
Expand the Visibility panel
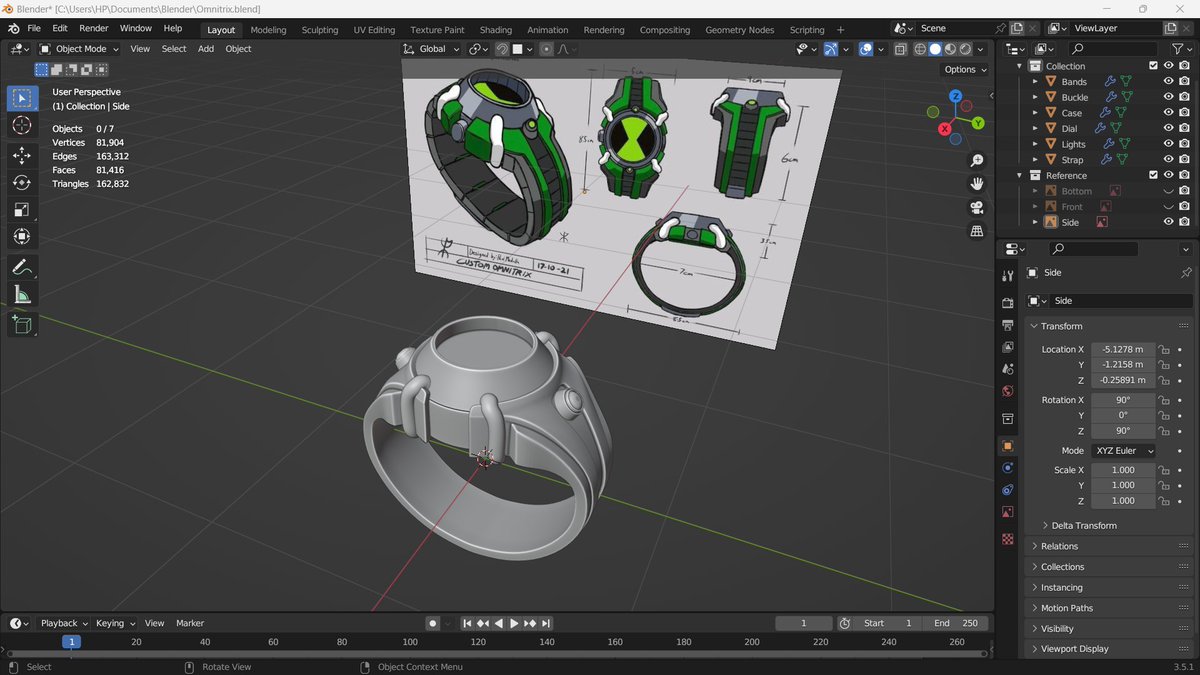pyautogui.click(x=1110, y=629)
